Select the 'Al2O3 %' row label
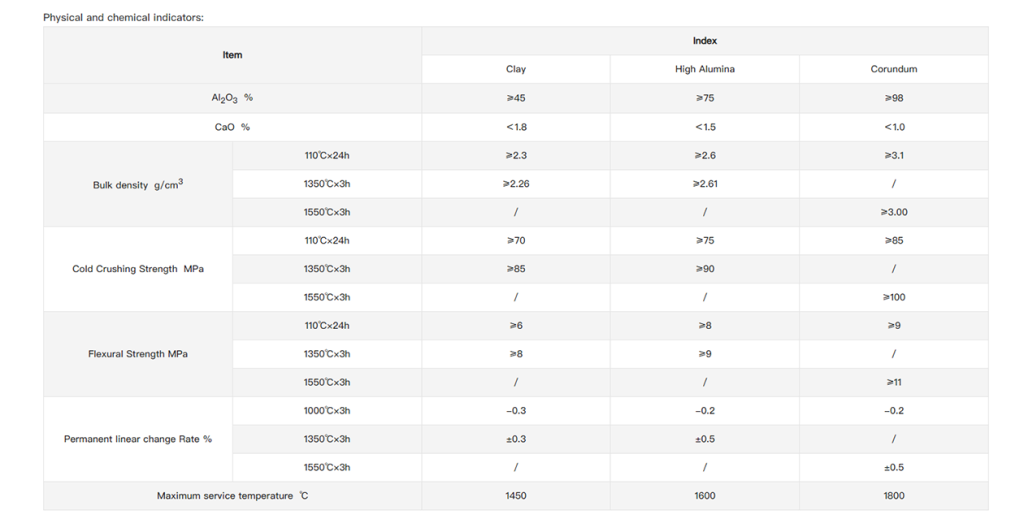The image size is (1024, 532). point(232,98)
